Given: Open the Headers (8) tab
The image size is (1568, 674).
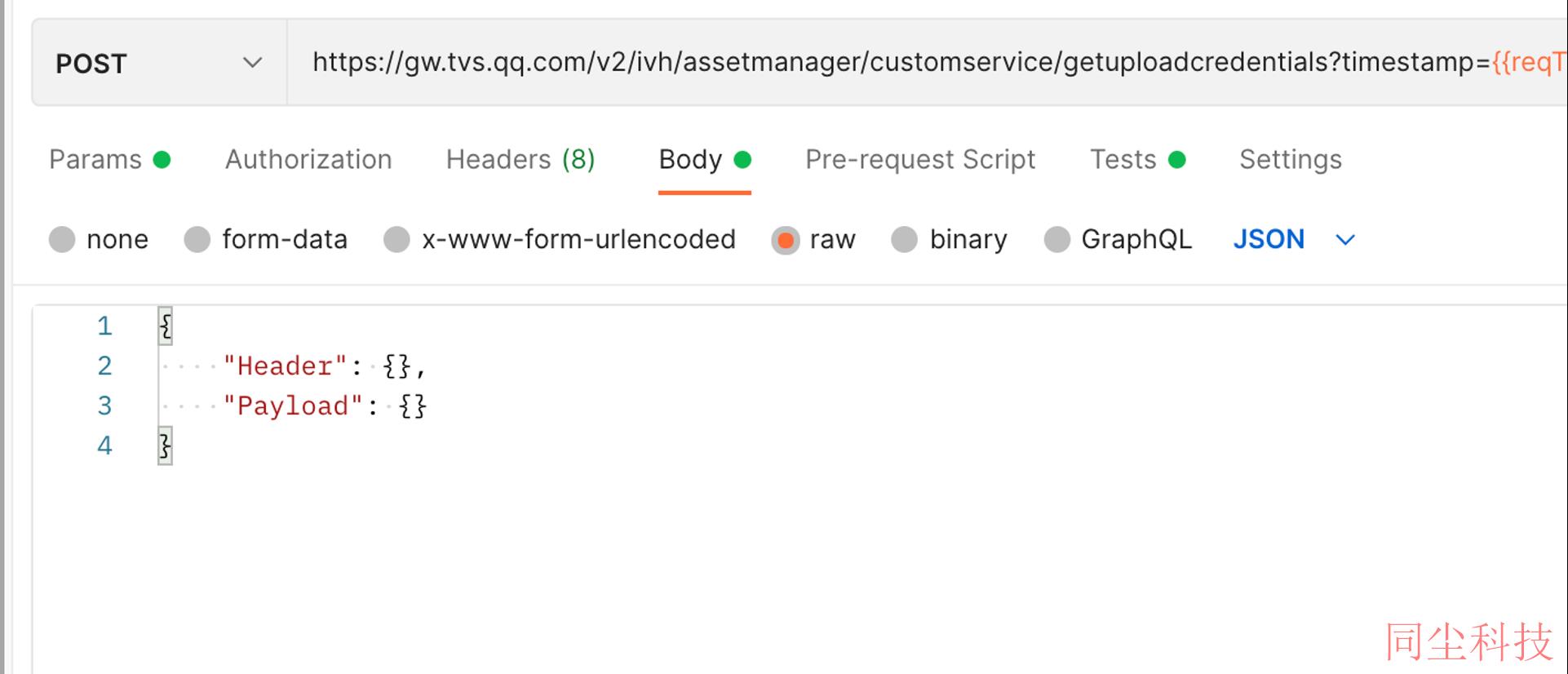Looking at the screenshot, I should click(520, 159).
